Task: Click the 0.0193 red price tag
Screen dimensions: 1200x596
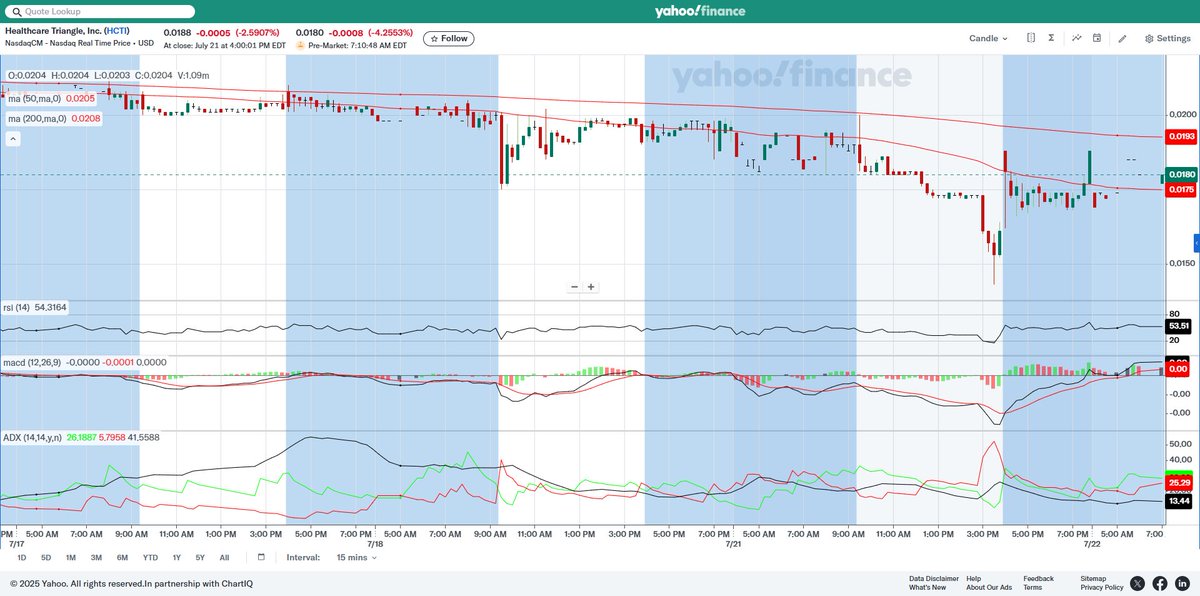Action: [x=1180, y=136]
